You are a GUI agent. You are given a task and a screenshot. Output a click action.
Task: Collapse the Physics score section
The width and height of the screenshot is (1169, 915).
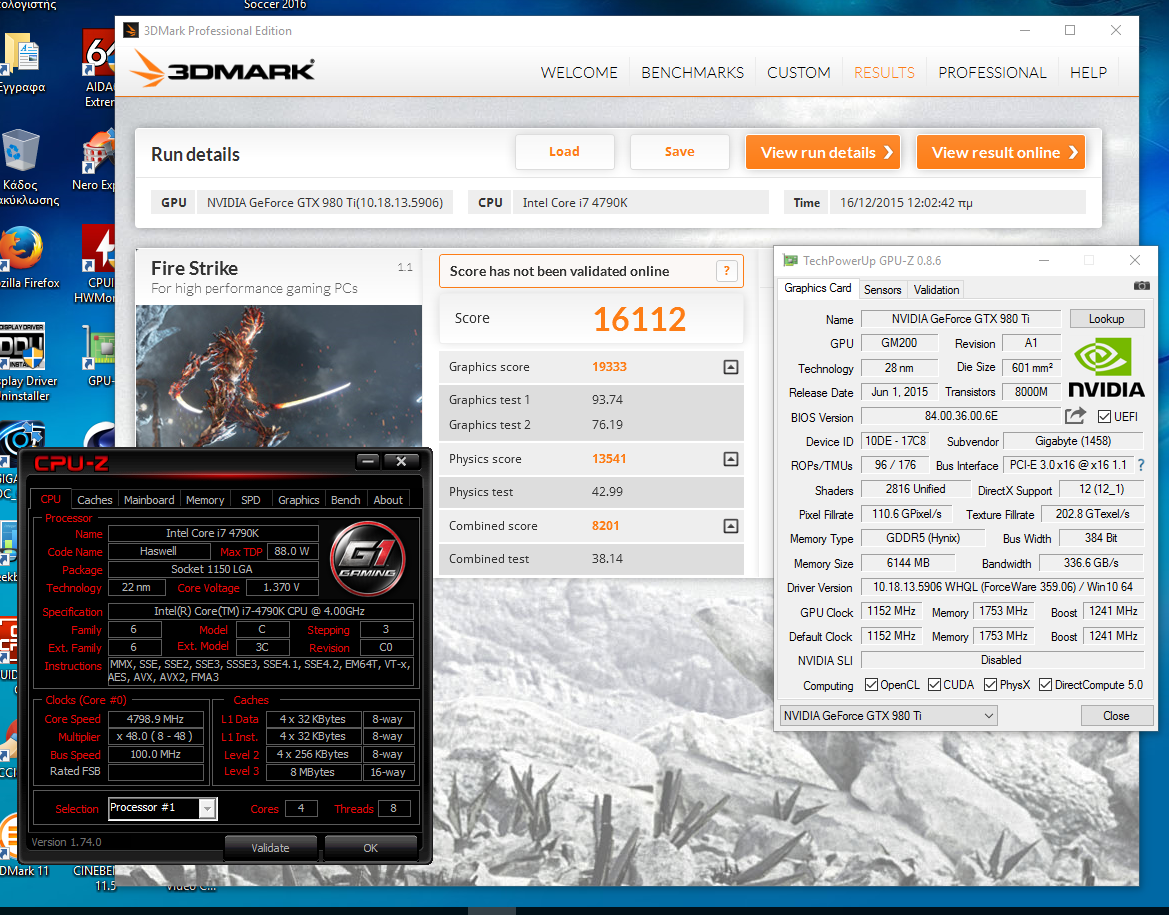(x=731, y=459)
